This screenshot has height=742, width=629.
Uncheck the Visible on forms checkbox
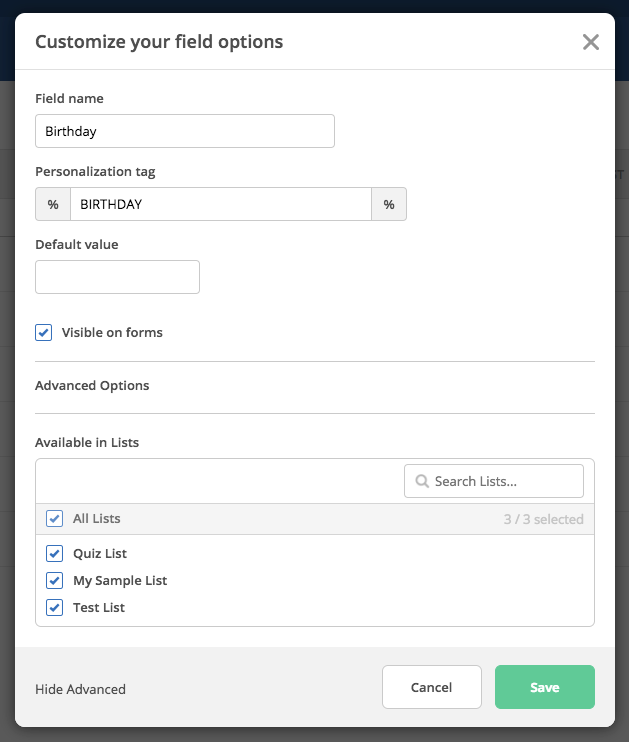click(44, 332)
